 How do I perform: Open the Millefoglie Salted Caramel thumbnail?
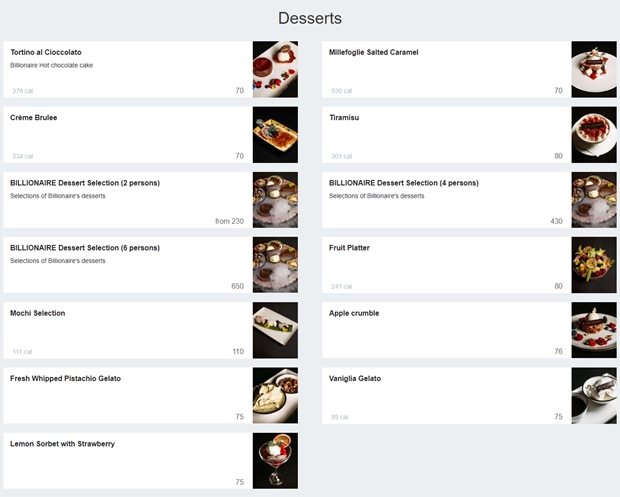pyautogui.click(x=594, y=69)
